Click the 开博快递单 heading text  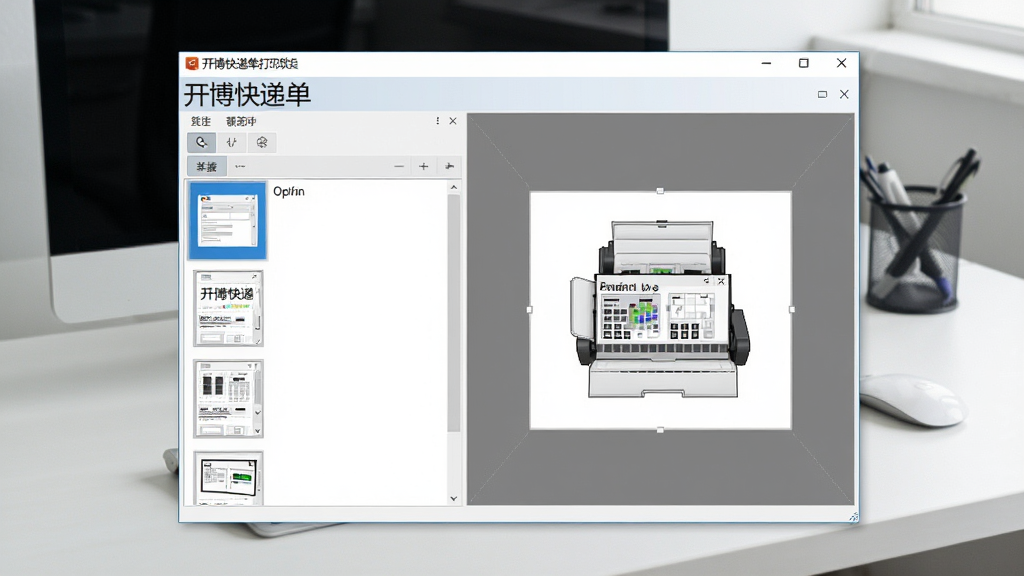click(247, 95)
